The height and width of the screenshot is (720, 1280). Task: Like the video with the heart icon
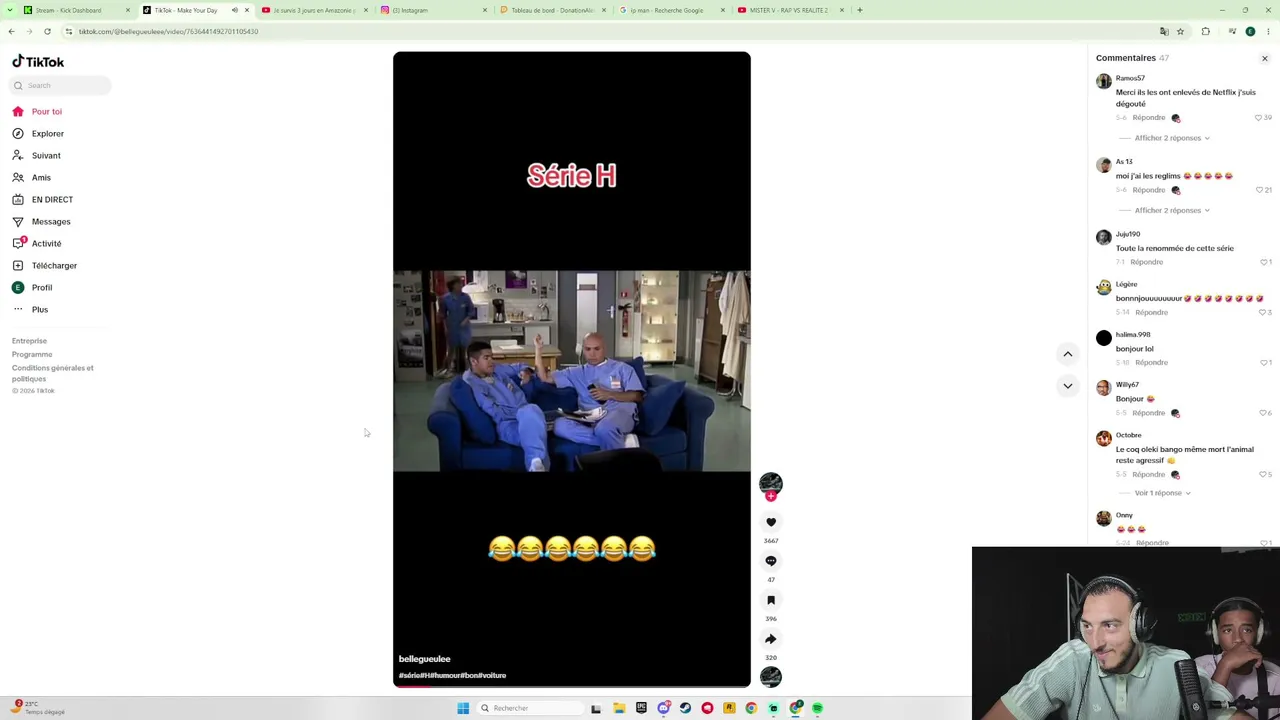click(771, 522)
